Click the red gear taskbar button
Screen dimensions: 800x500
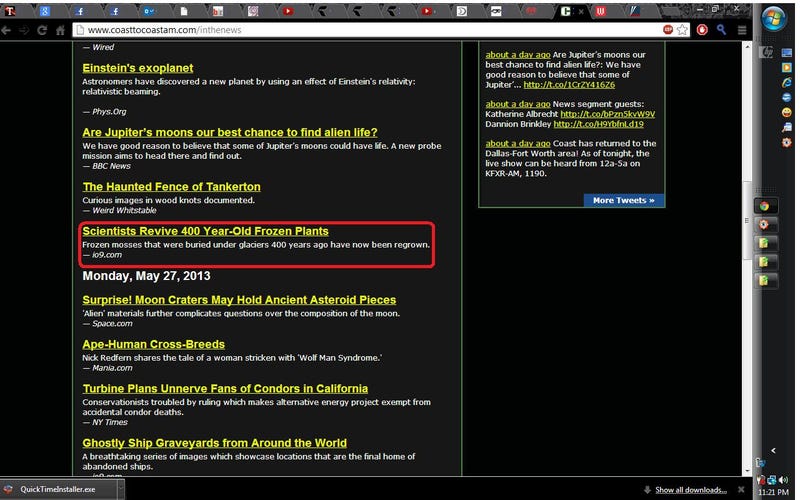[x=765, y=224]
